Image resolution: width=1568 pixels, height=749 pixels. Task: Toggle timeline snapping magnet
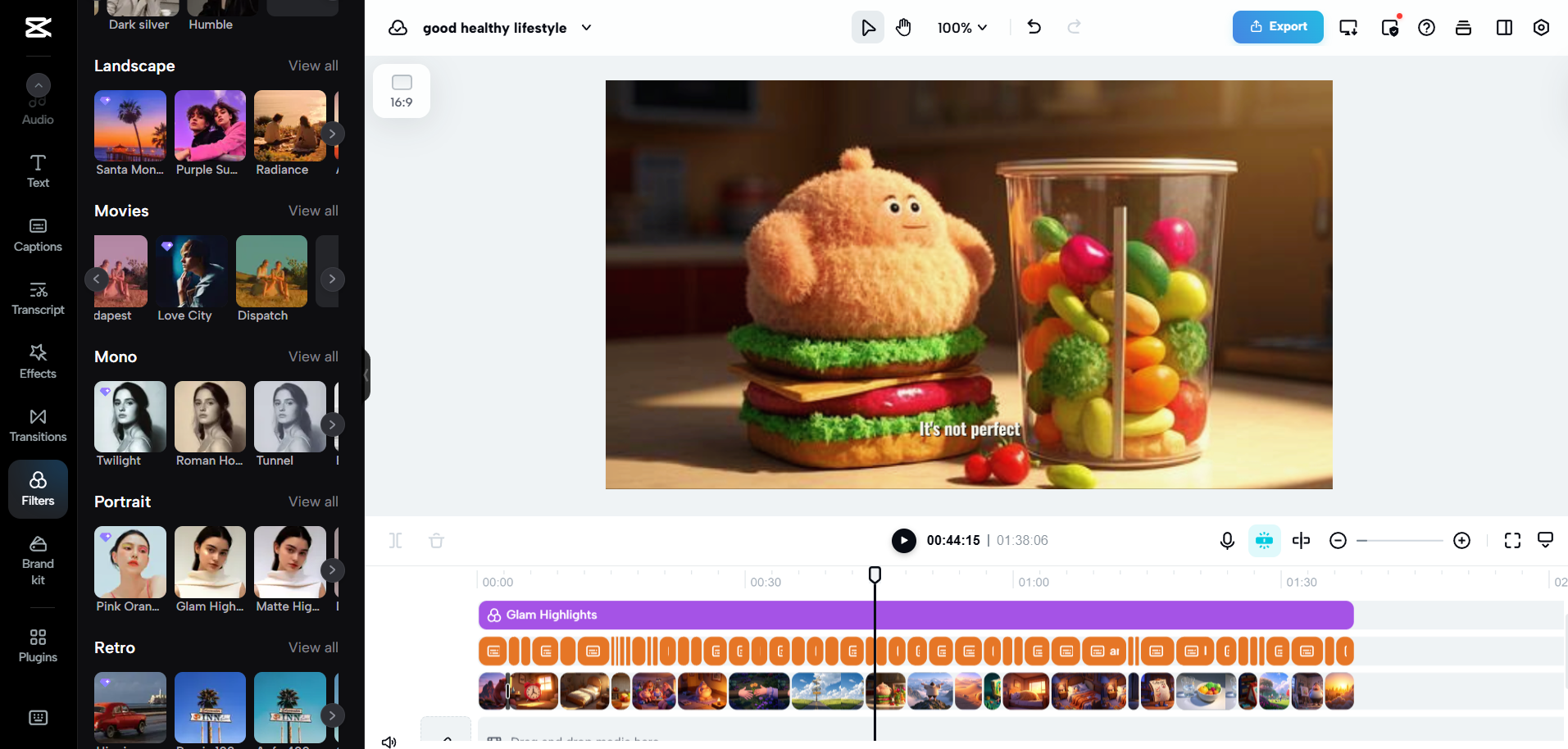[1264, 540]
